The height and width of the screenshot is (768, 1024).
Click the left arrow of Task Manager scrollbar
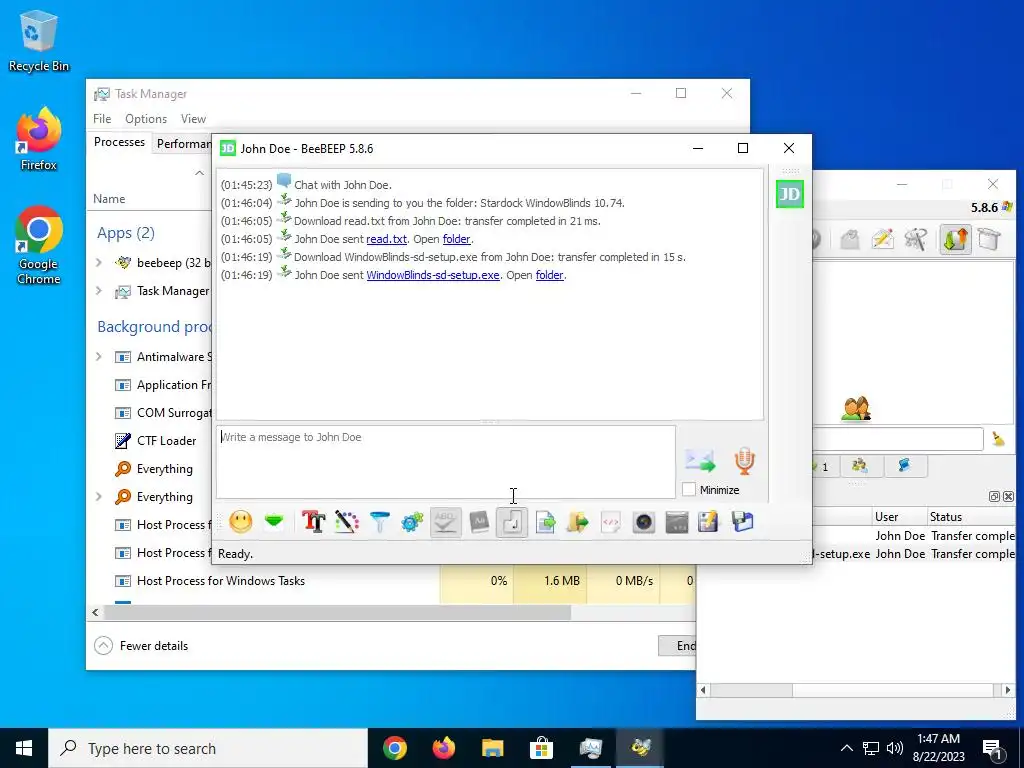tap(95, 613)
